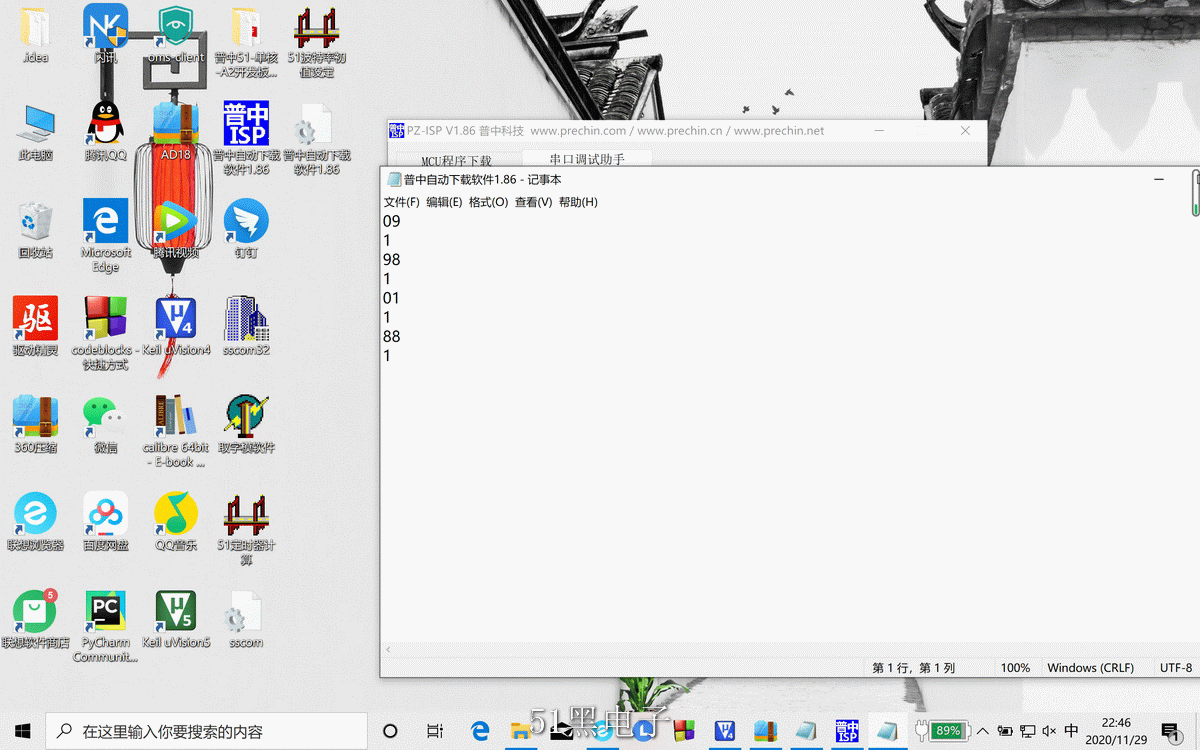The width and height of the screenshot is (1200, 750).
Task: Click the PZ-ISP icon in taskbar
Action: (848, 731)
